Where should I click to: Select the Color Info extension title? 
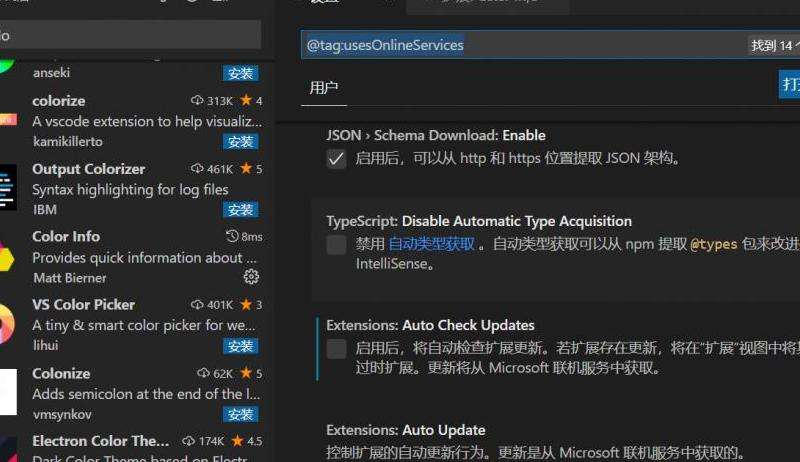(66, 237)
